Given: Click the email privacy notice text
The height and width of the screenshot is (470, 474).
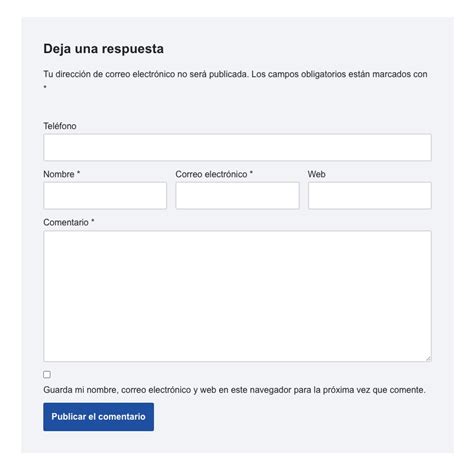Looking at the screenshot, I should tap(235, 74).
